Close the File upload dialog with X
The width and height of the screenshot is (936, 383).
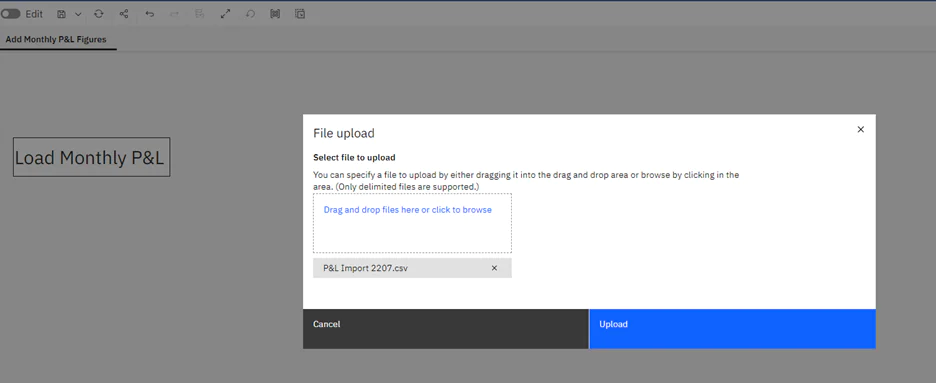(x=860, y=129)
